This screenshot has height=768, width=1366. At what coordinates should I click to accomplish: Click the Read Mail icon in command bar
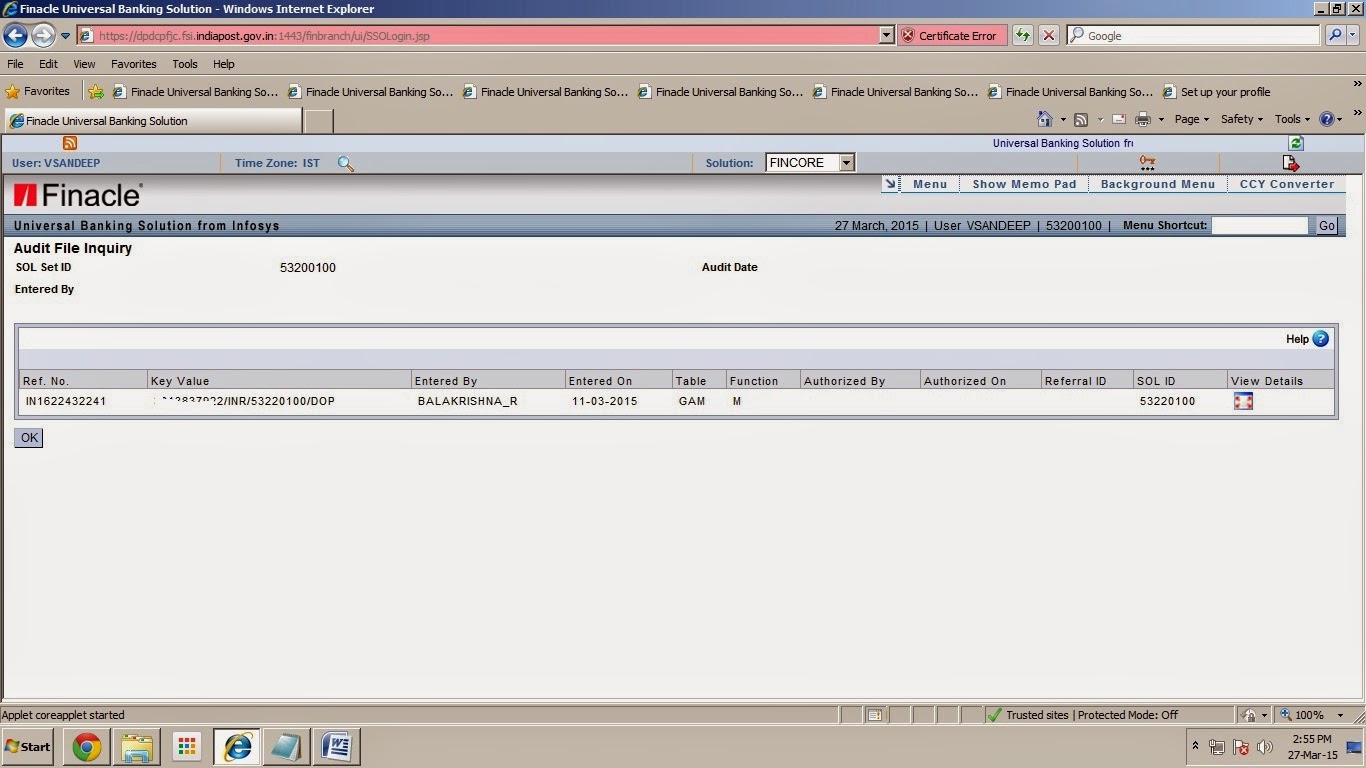coord(1119,119)
